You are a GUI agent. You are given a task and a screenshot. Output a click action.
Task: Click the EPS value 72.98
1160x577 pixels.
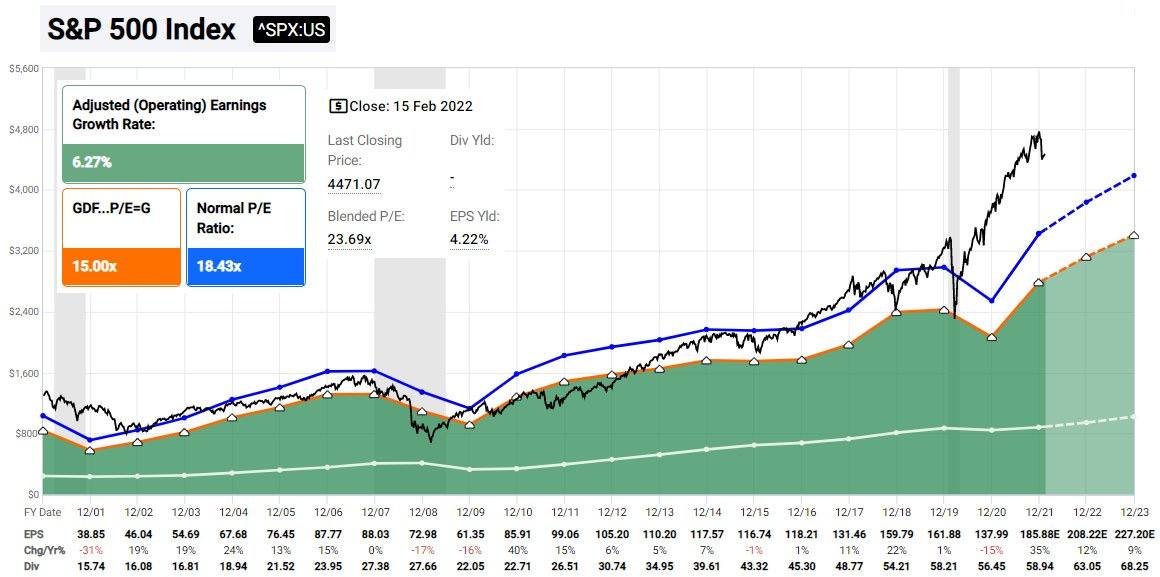click(422, 532)
